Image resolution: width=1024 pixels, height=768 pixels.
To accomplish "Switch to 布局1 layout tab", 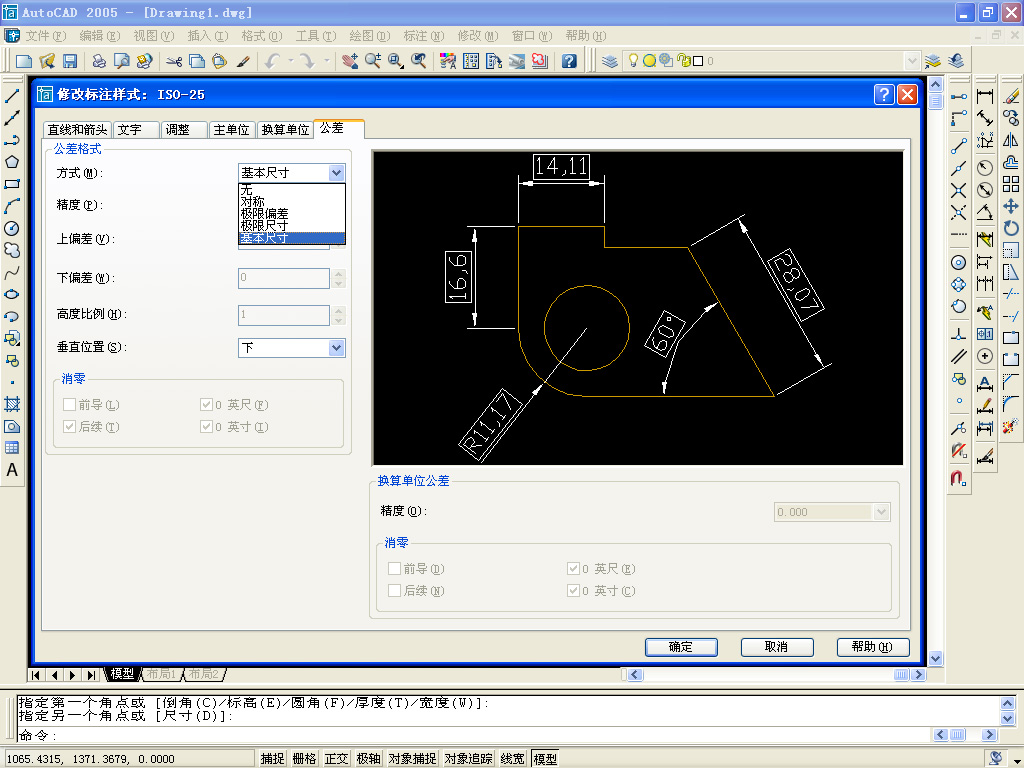I will (x=161, y=674).
